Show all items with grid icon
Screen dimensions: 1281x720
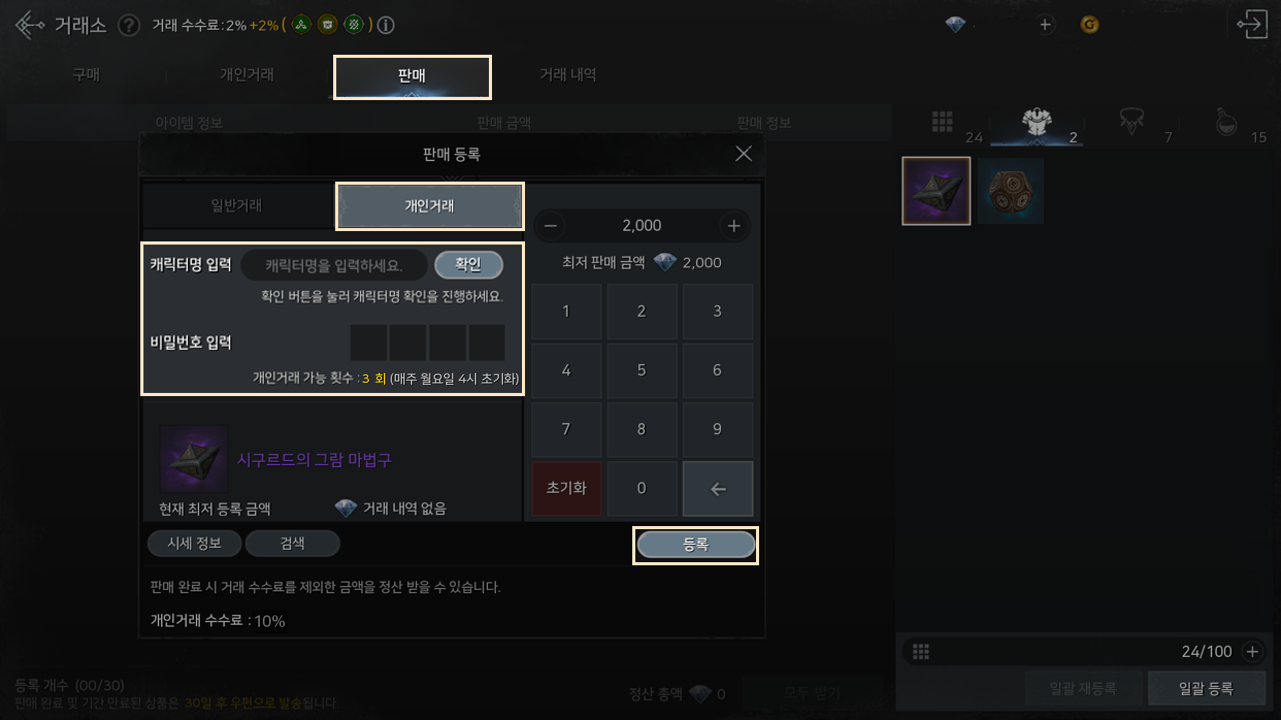942,122
